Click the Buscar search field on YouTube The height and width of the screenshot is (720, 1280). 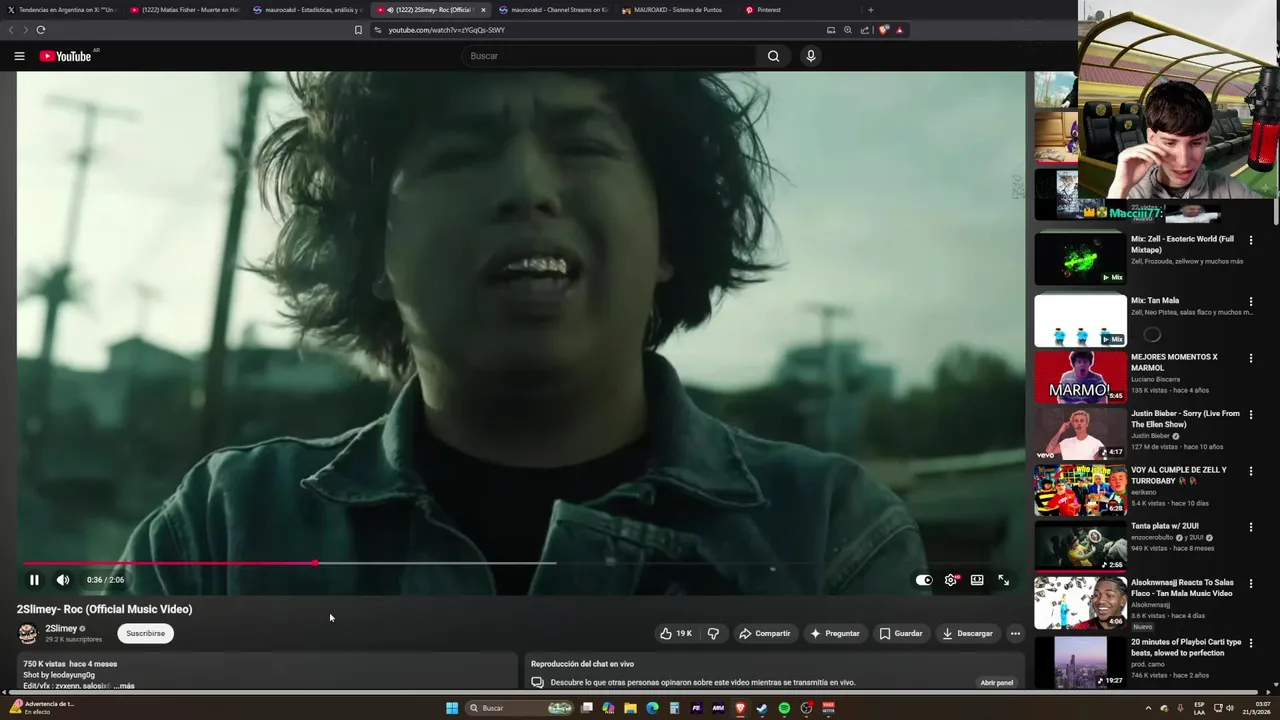(x=610, y=56)
